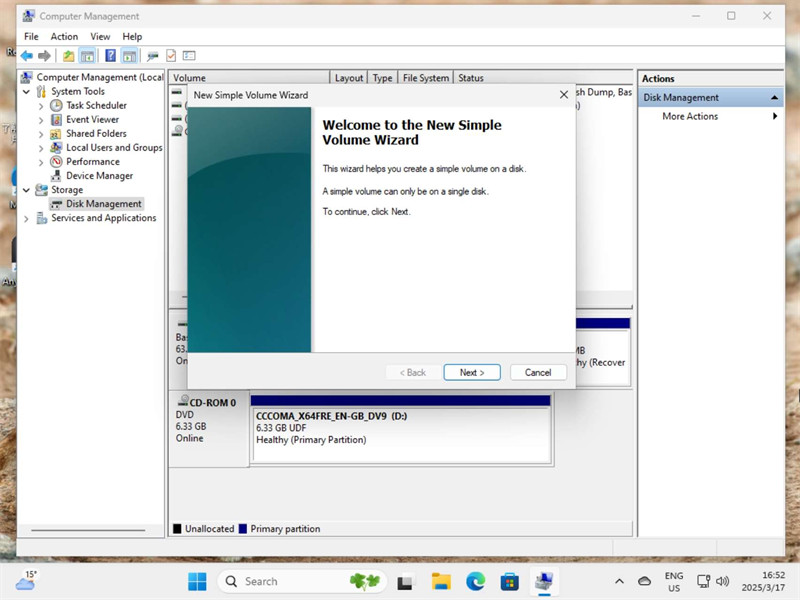
Task: Click the ENG US language indicator
Action: [x=674, y=582]
